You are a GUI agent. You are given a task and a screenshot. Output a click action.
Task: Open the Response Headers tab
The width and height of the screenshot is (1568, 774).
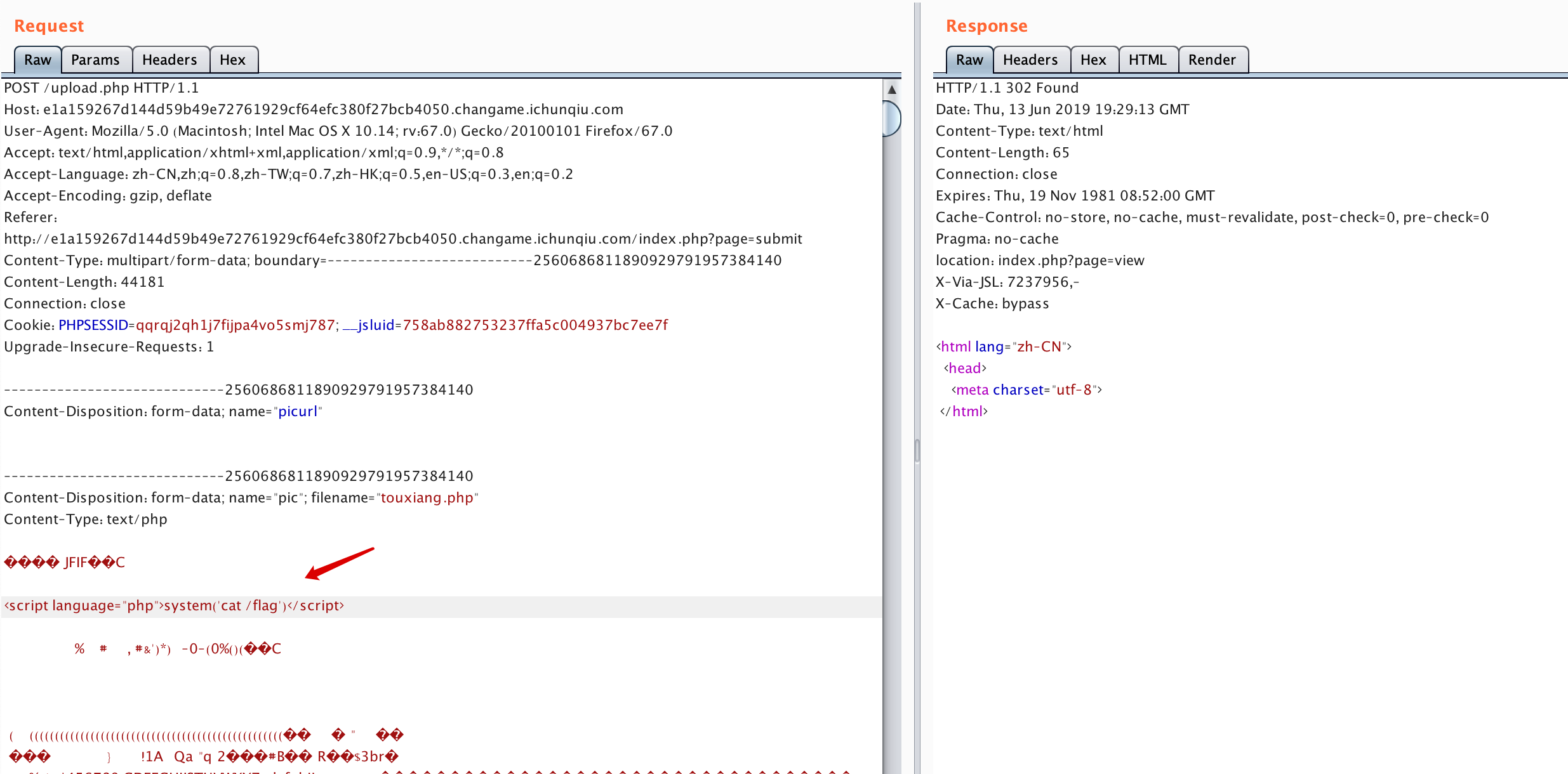click(x=1030, y=60)
